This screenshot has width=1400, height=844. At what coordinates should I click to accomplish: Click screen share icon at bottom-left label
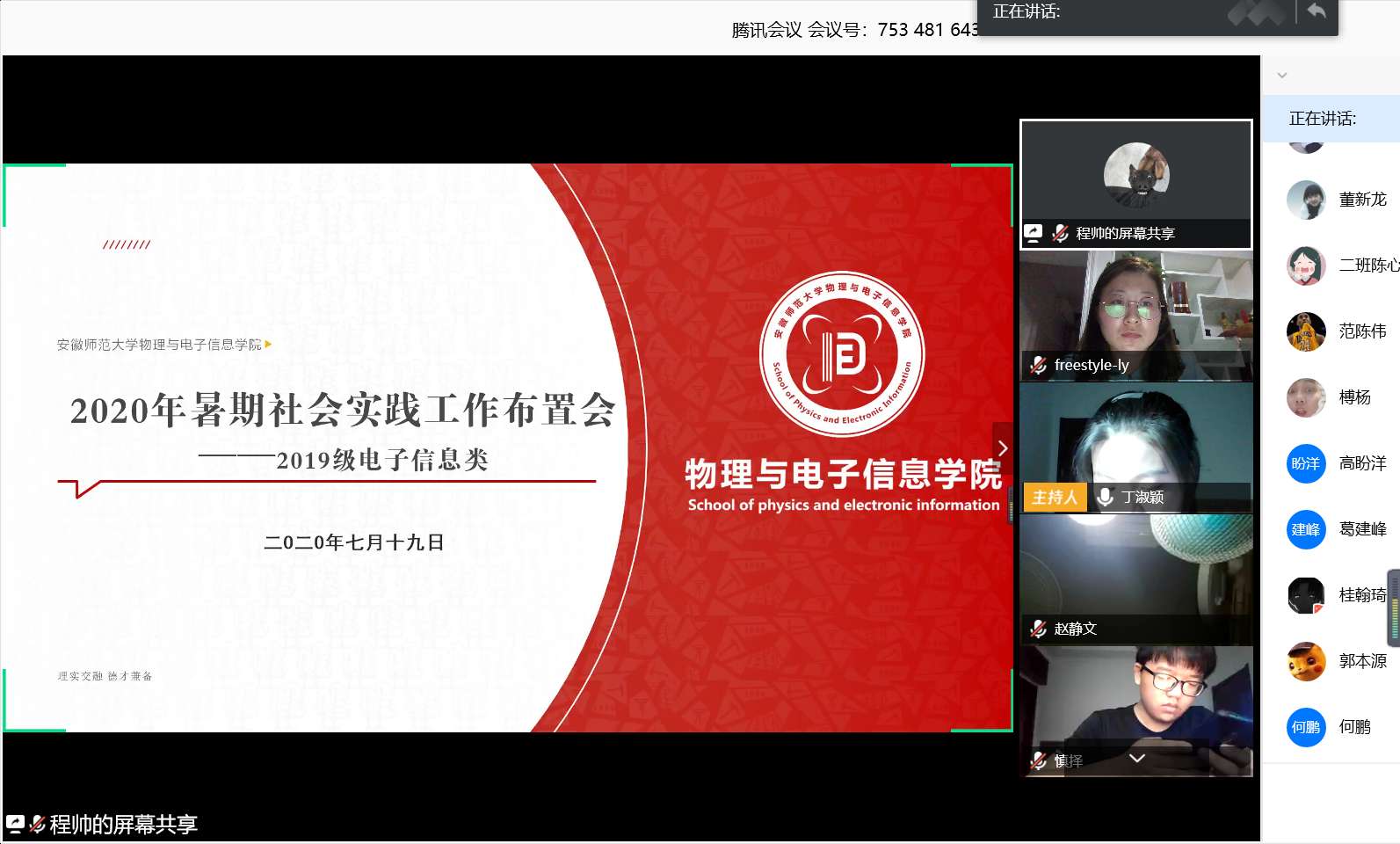pos(15,825)
